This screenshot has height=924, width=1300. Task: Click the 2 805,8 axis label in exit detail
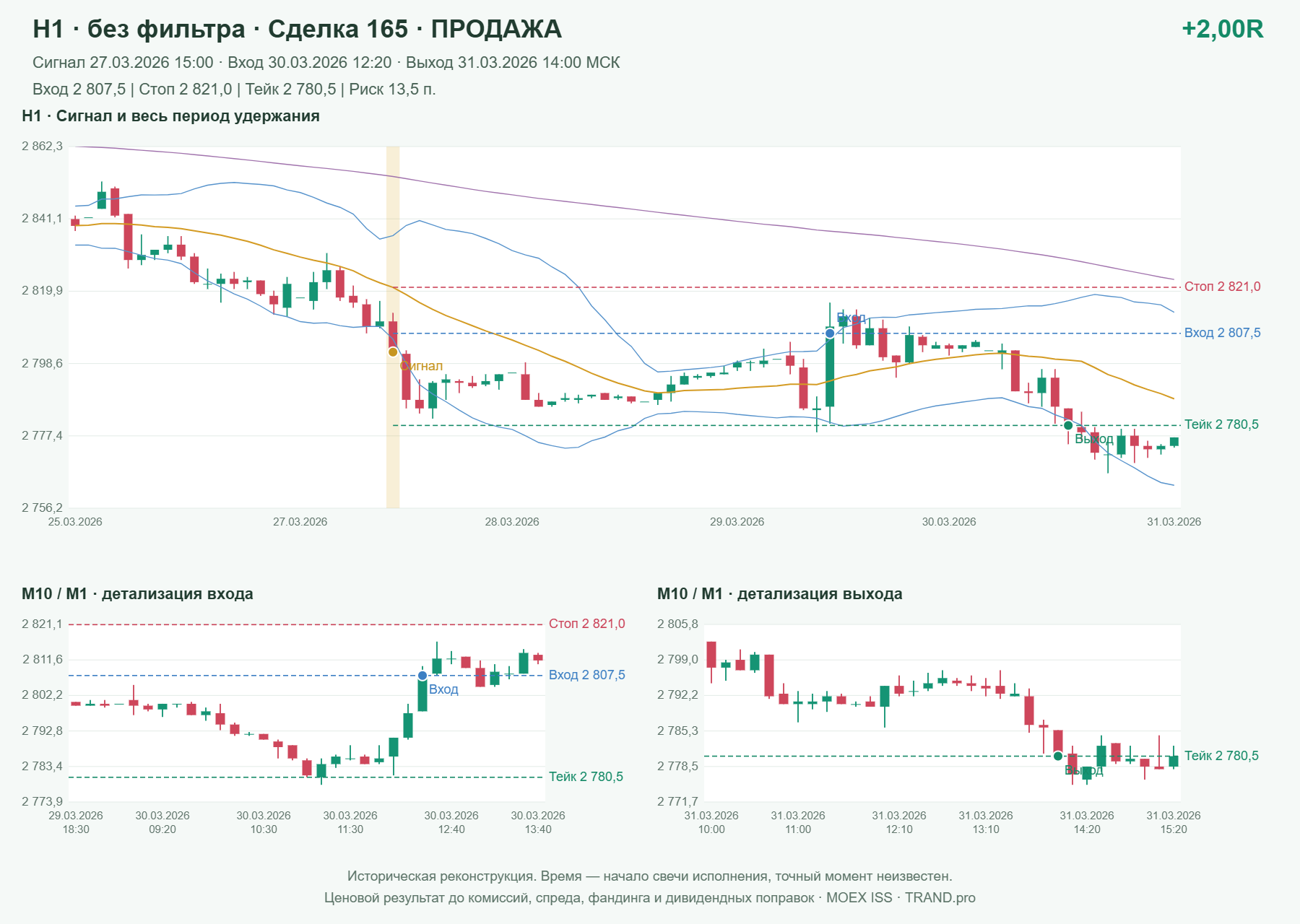coord(677,624)
